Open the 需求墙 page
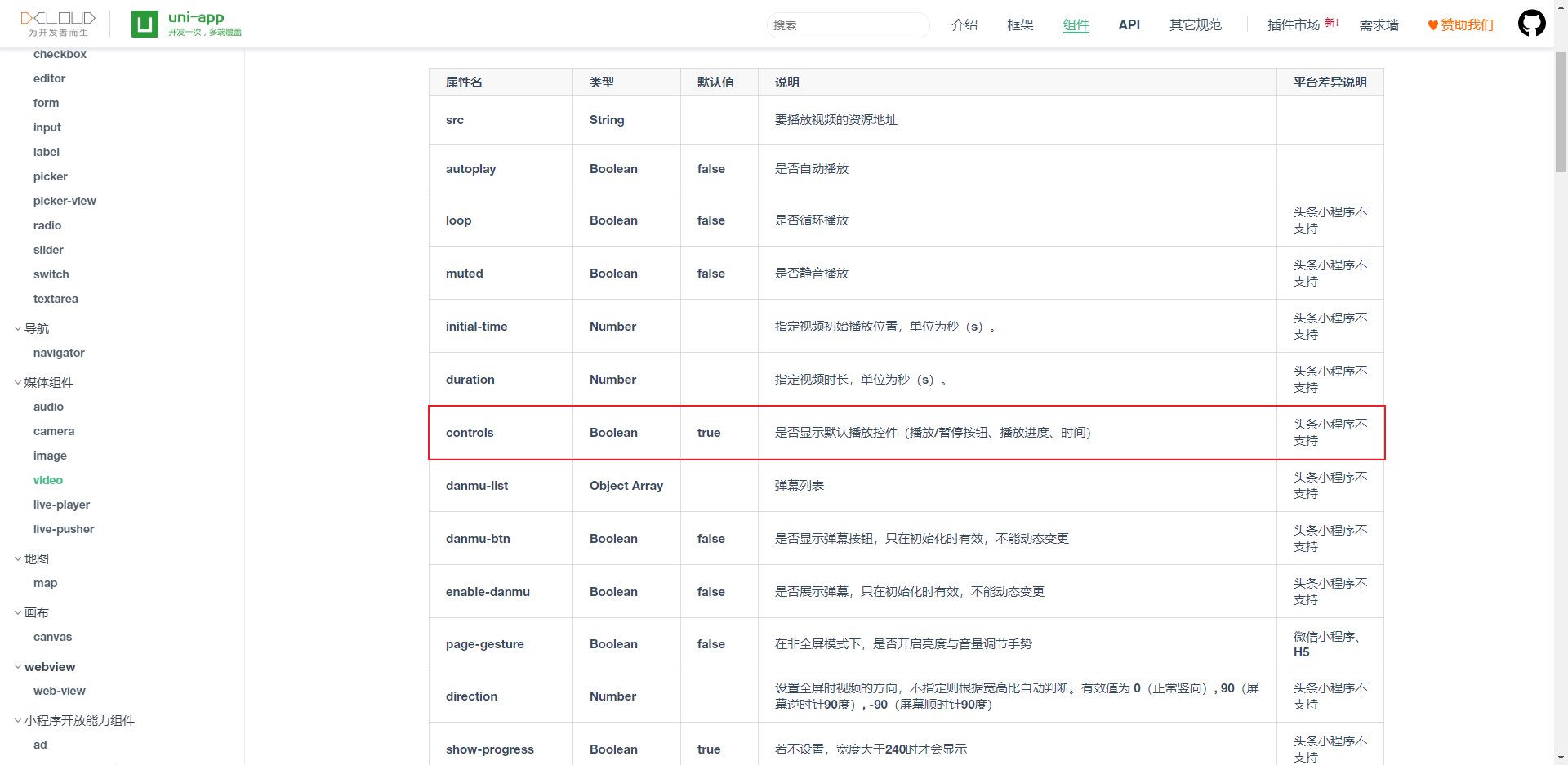Viewport: 1568px width, 765px height. [1379, 24]
